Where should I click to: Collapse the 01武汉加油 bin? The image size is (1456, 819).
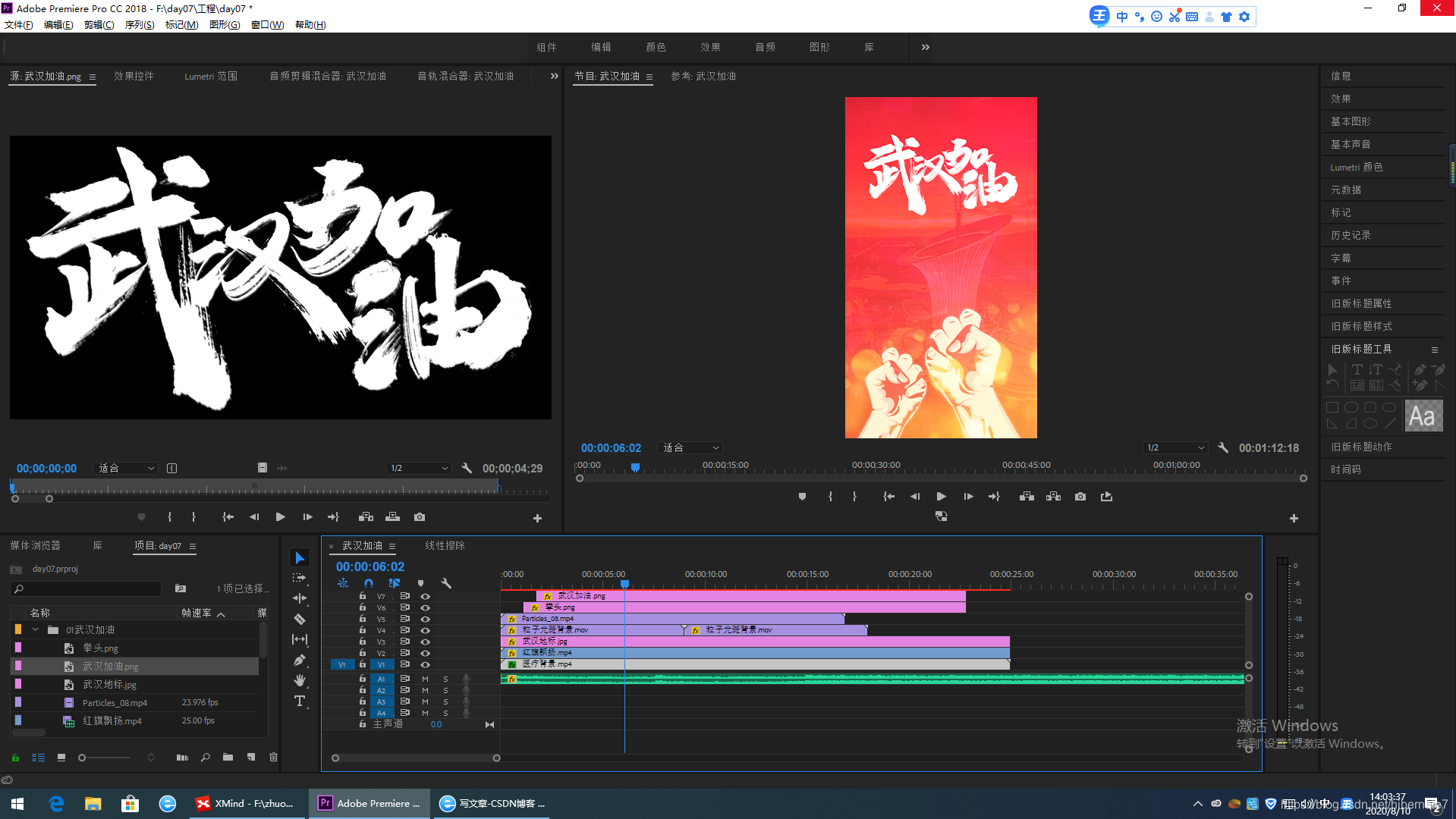click(x=35, y=629)
